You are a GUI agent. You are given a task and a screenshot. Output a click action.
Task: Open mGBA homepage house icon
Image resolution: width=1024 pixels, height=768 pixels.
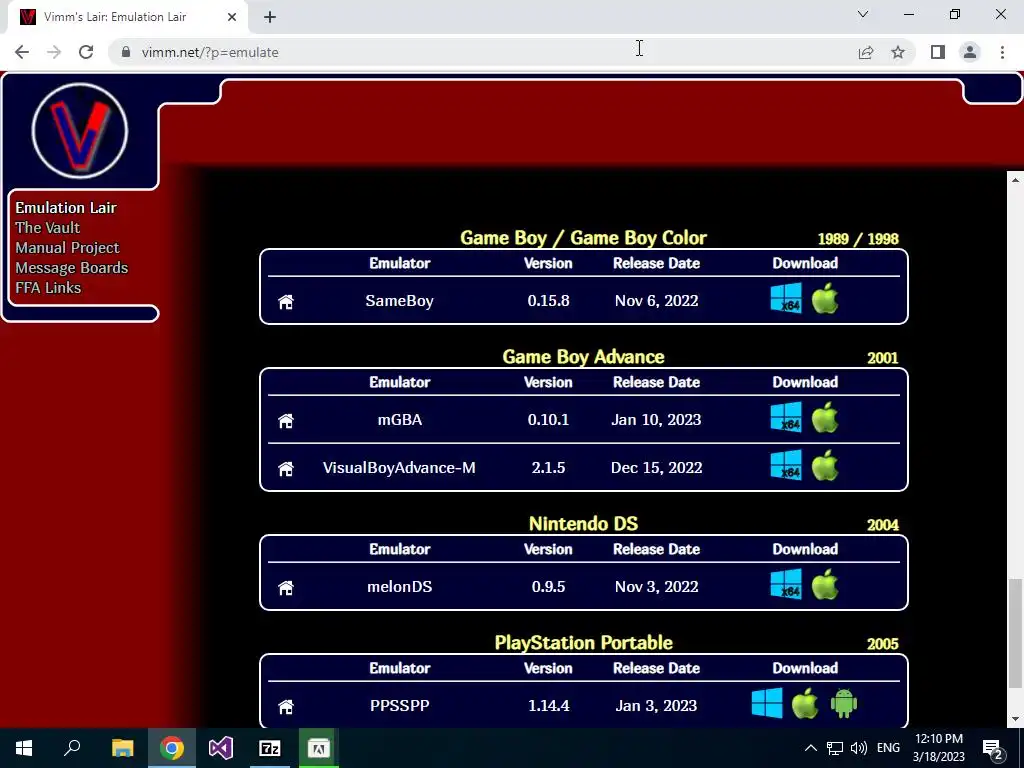pos(286,421)
